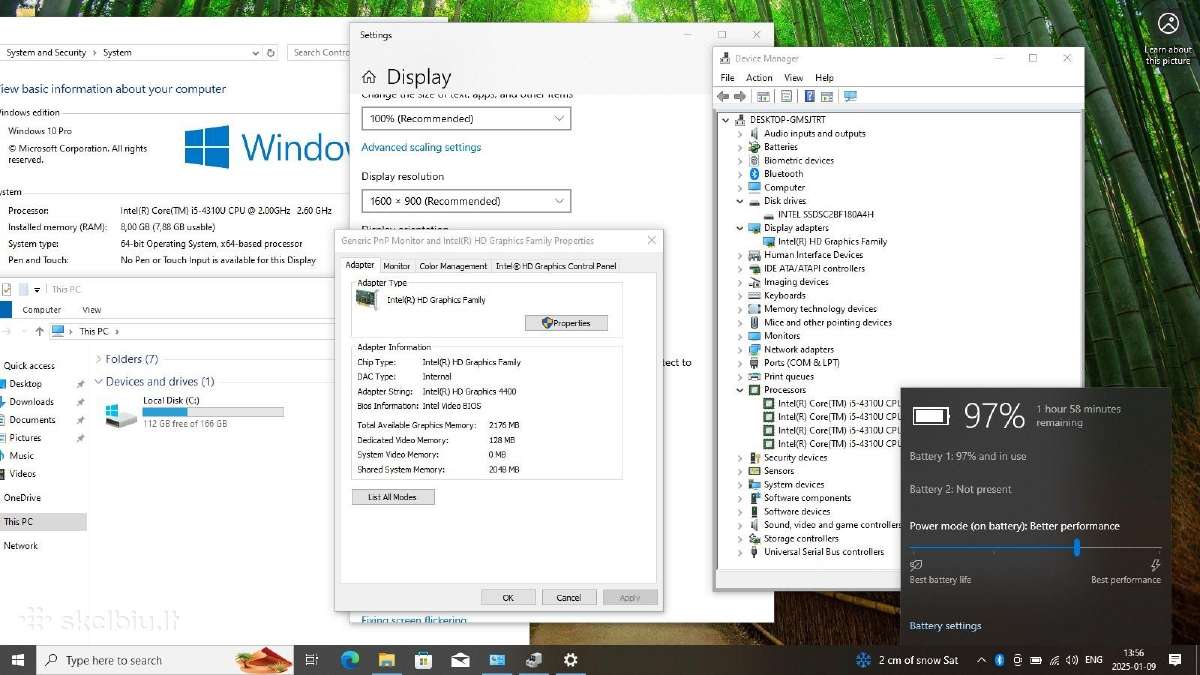Open Pictures in Quick access
1200x675 pixels.
click(x=25, y=438)
